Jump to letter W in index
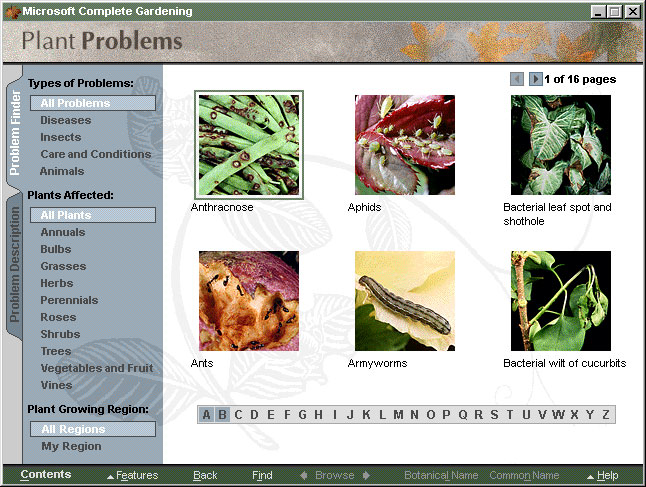 [558, 414]
